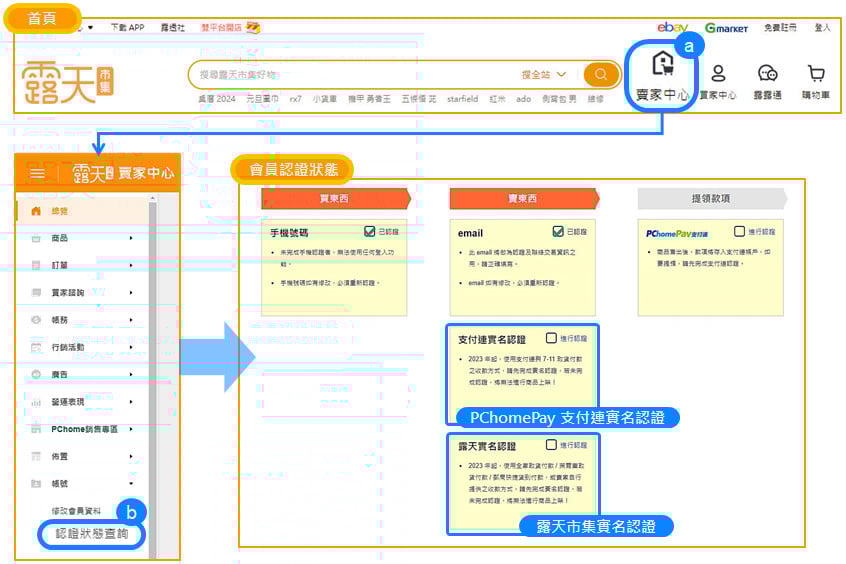Select 總覽 in the seller sidebar
846x564 pixels.
point(60,211)
